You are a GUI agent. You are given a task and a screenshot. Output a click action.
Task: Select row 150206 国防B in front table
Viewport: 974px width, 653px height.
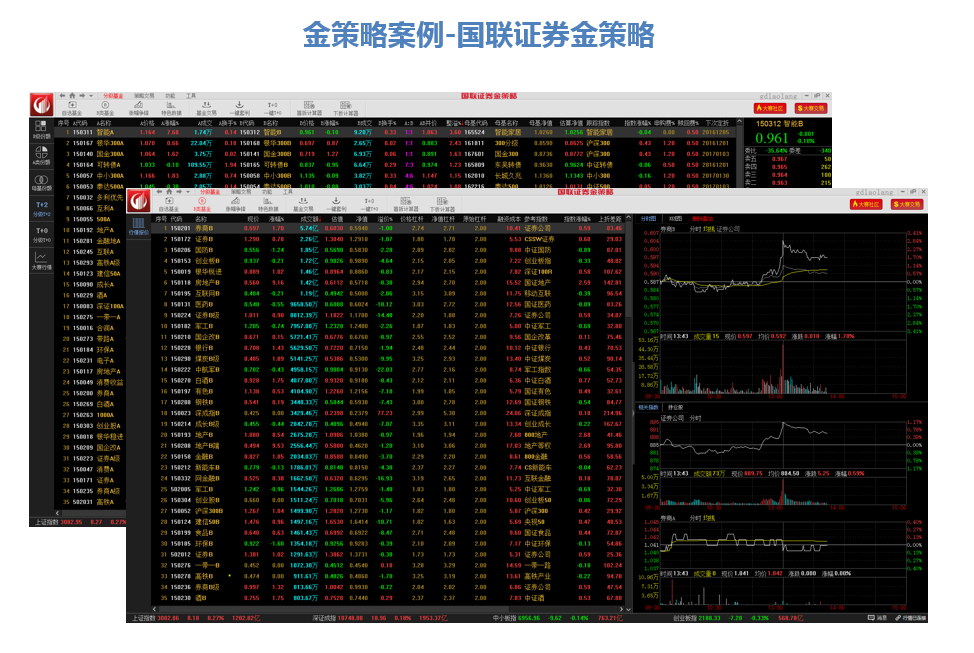tap(388, 250)
